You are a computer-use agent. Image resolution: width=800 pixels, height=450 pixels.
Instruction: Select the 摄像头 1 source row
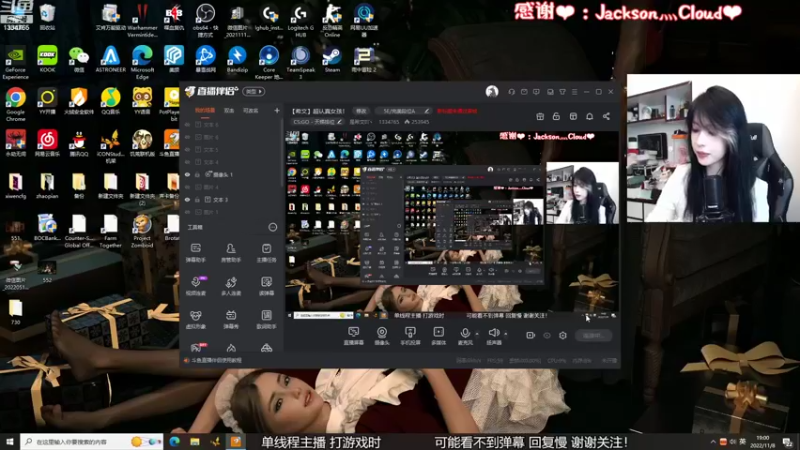coord(231,174)
